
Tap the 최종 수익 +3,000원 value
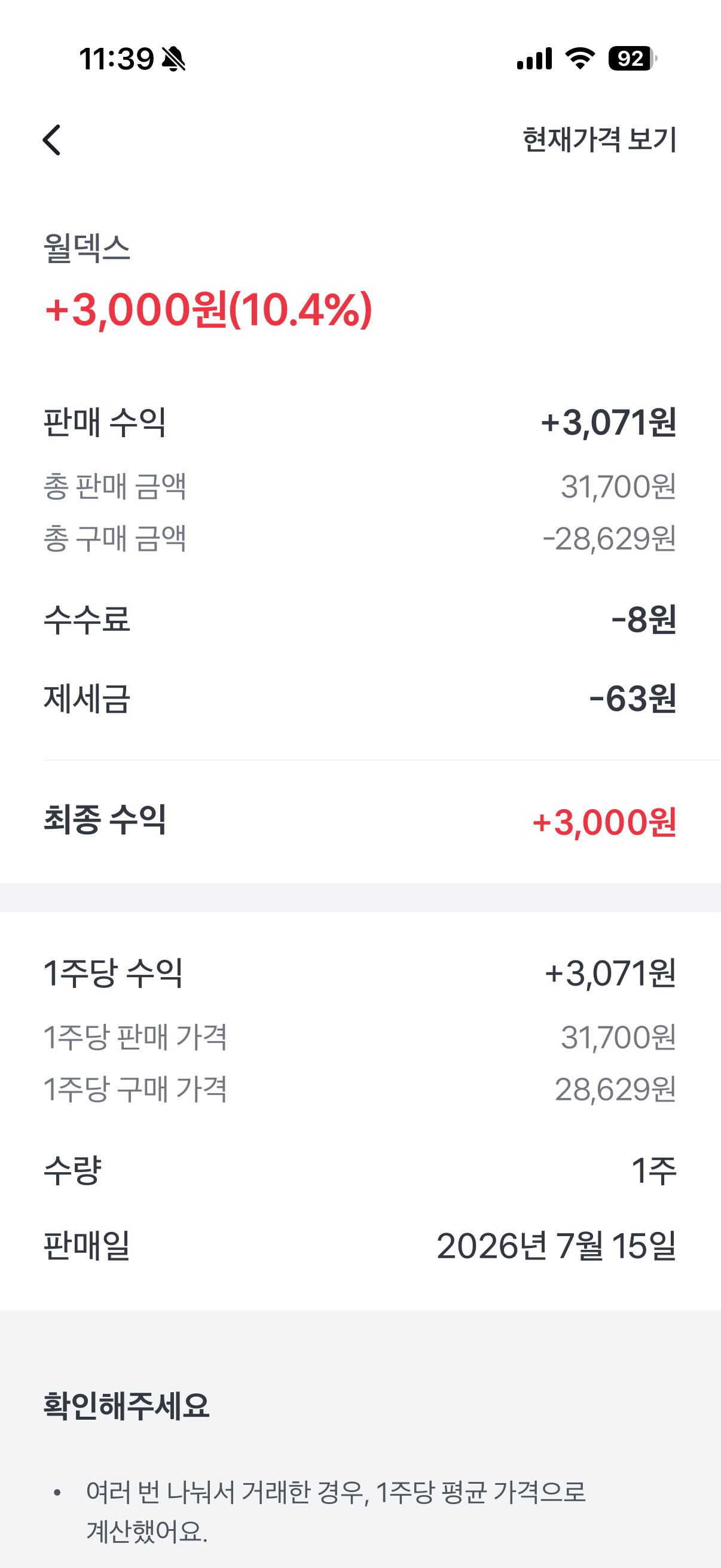(x=604, y=822)
